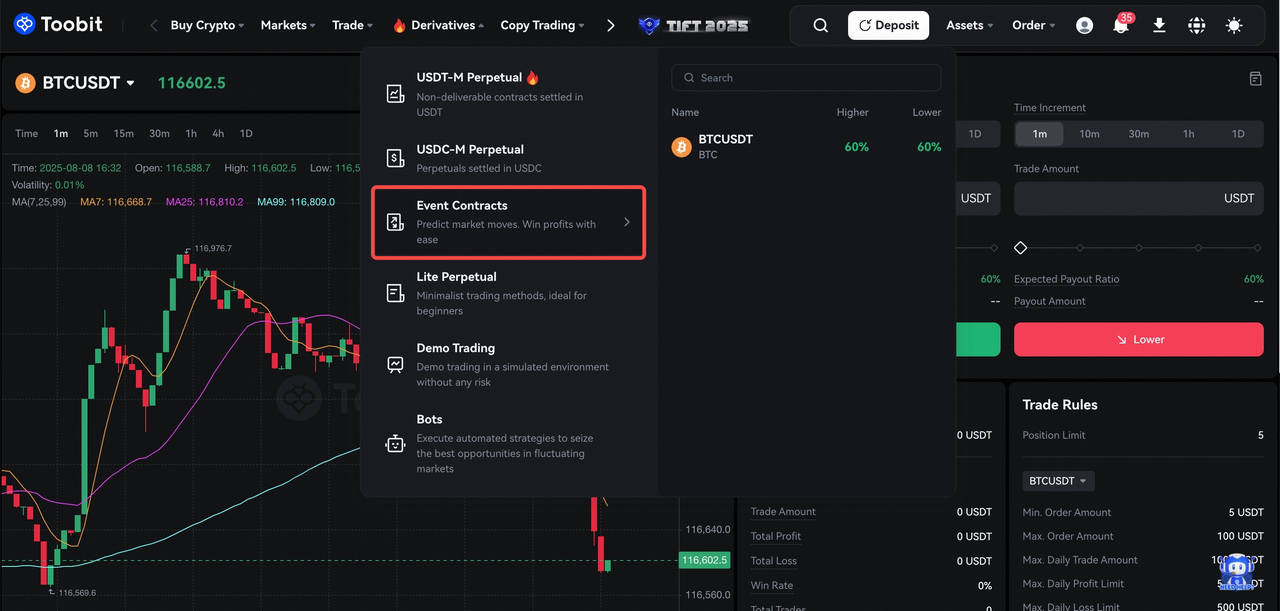Click the Expected Payout Ratio label
Screen dimensions: 1280x611
(x=1067, y=279)
